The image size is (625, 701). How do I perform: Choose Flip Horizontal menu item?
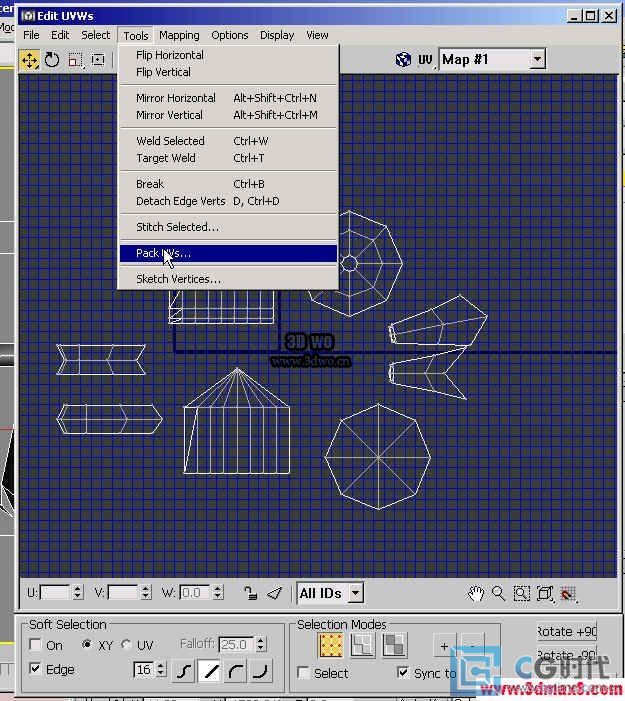pos(228,55)
